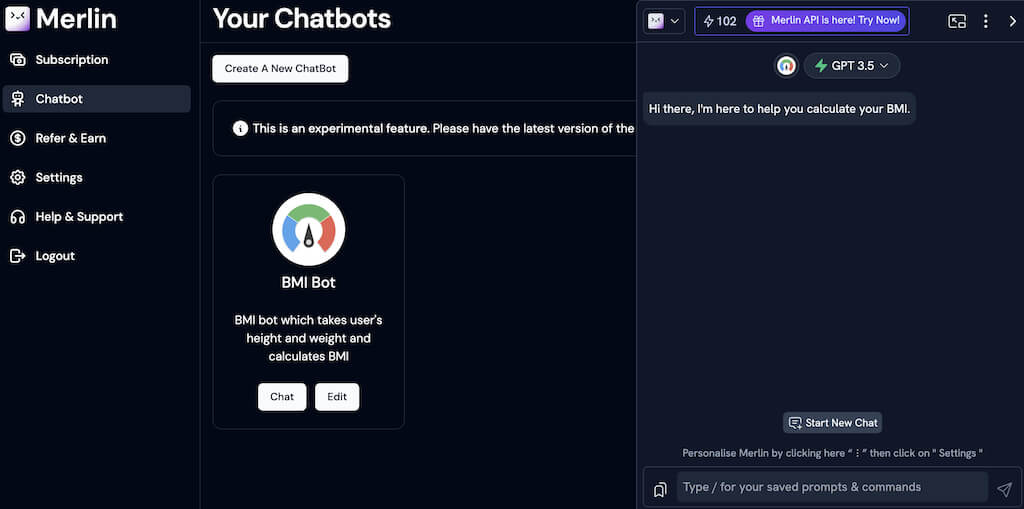Click the gift icon in API banner
Viewport: 1024px width, 509px height.
(x=758, y=21)
